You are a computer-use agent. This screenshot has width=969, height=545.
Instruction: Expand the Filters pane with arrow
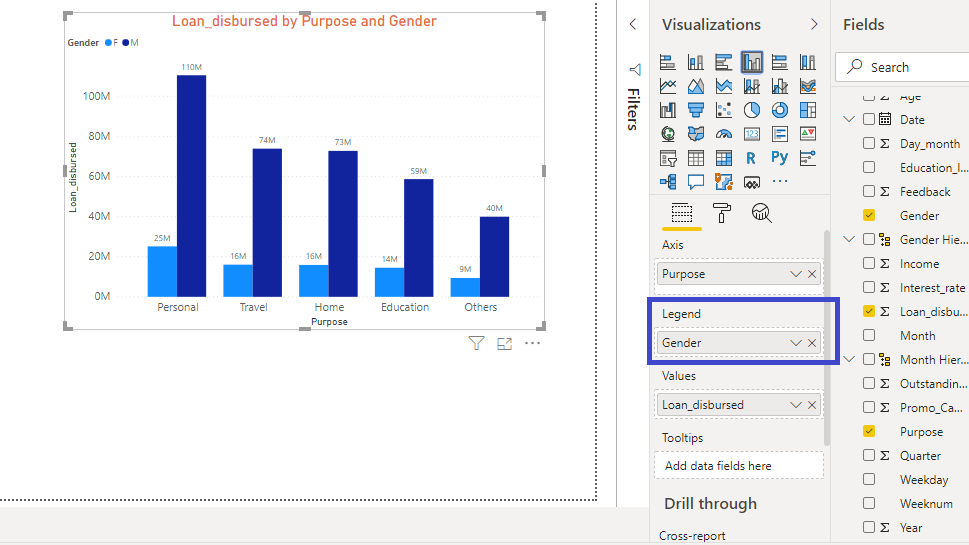(x=632, y=24)
